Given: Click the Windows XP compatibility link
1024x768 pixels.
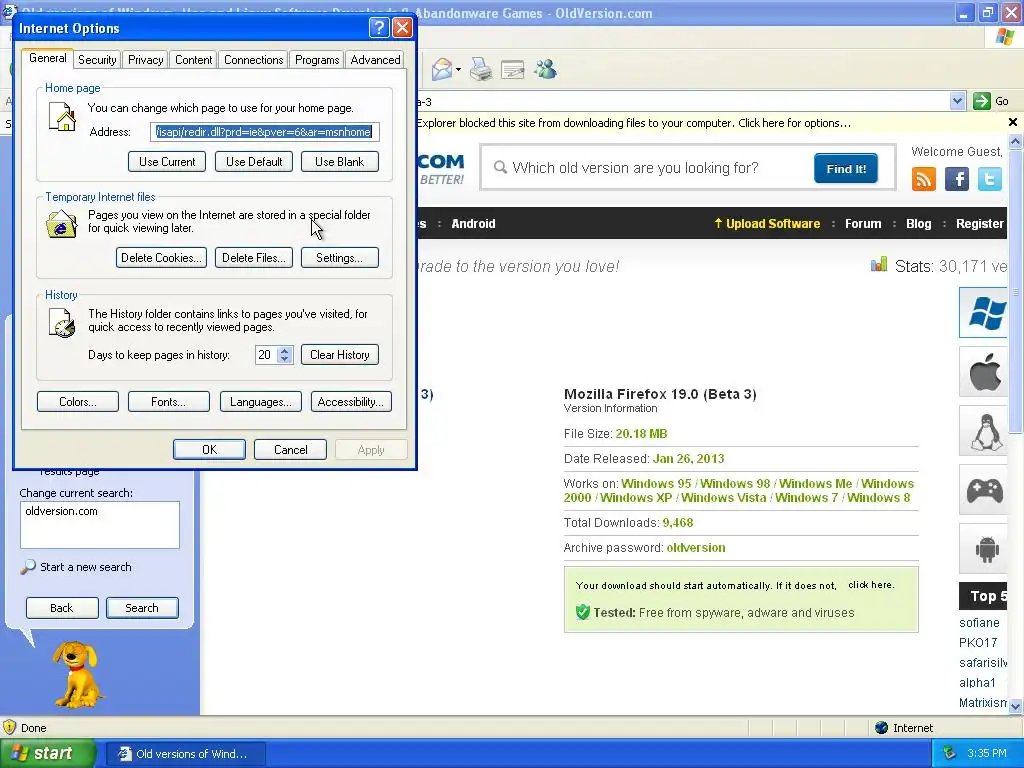Looking at the screenshot, I should [x=636, y=497].
